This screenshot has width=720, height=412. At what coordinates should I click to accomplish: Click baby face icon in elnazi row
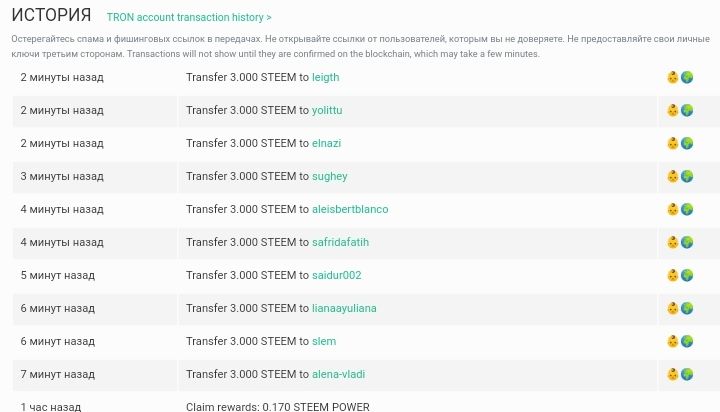click(673, 143)
